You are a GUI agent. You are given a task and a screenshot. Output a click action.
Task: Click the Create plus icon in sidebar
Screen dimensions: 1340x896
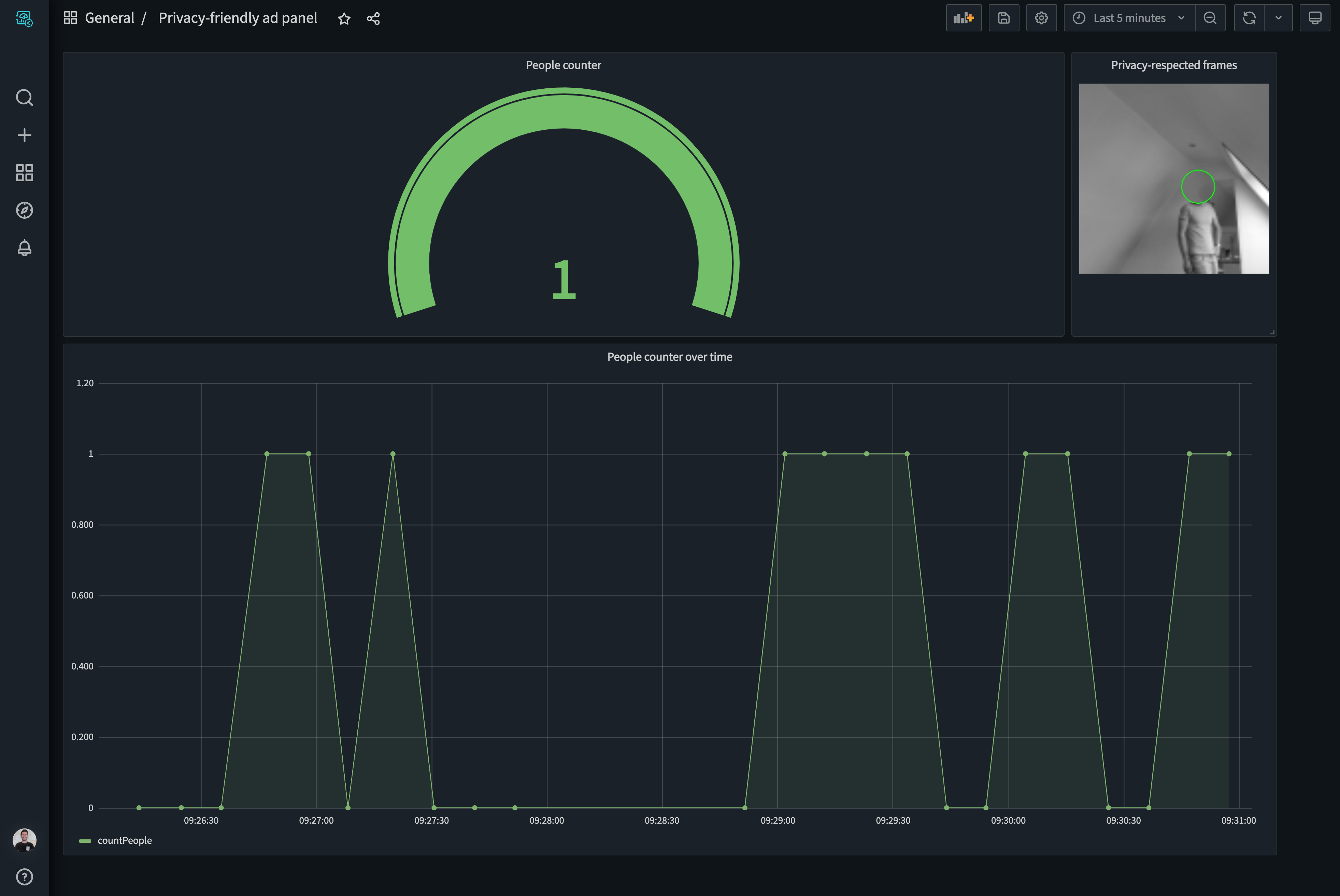[24, 135]
